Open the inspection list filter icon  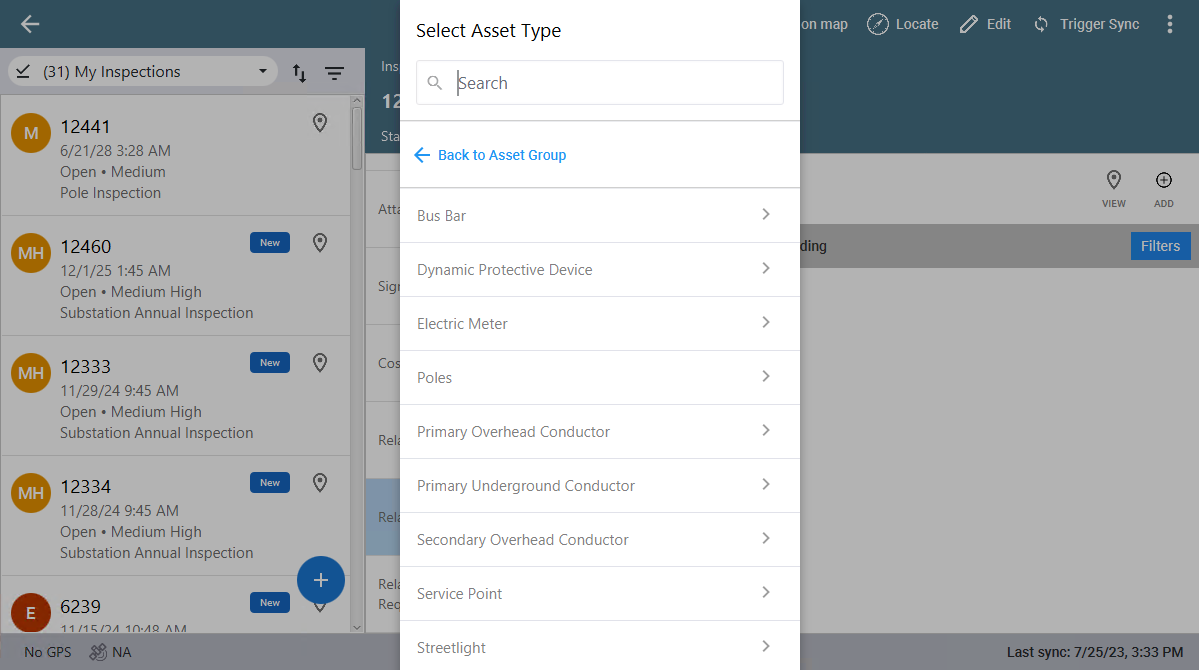point(334,73)
